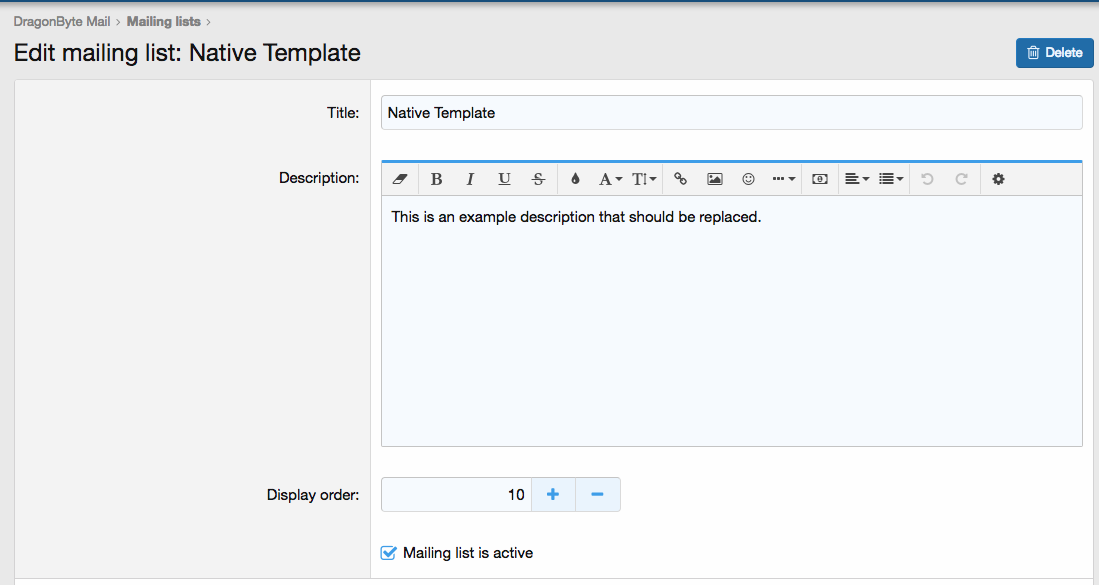The width and height of the screenshot is (1099, 585).
Task: Open the text color droplet tool
Action: [575, 179]
